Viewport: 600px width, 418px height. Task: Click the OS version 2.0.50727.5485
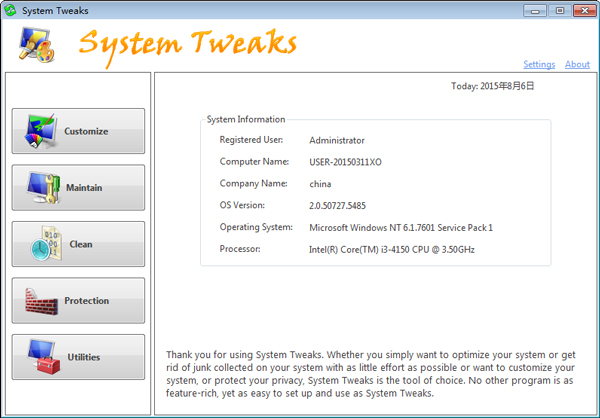pyautogui.click(x=337, y=206)
